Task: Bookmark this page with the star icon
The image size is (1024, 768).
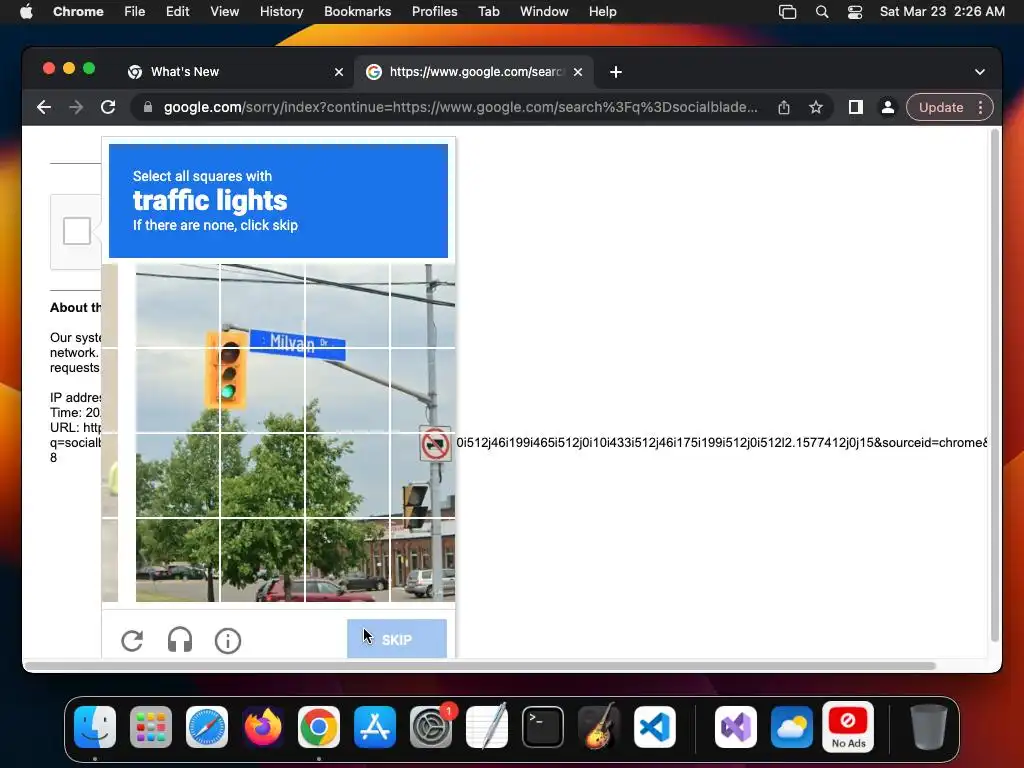Action: tap(816, 107)
